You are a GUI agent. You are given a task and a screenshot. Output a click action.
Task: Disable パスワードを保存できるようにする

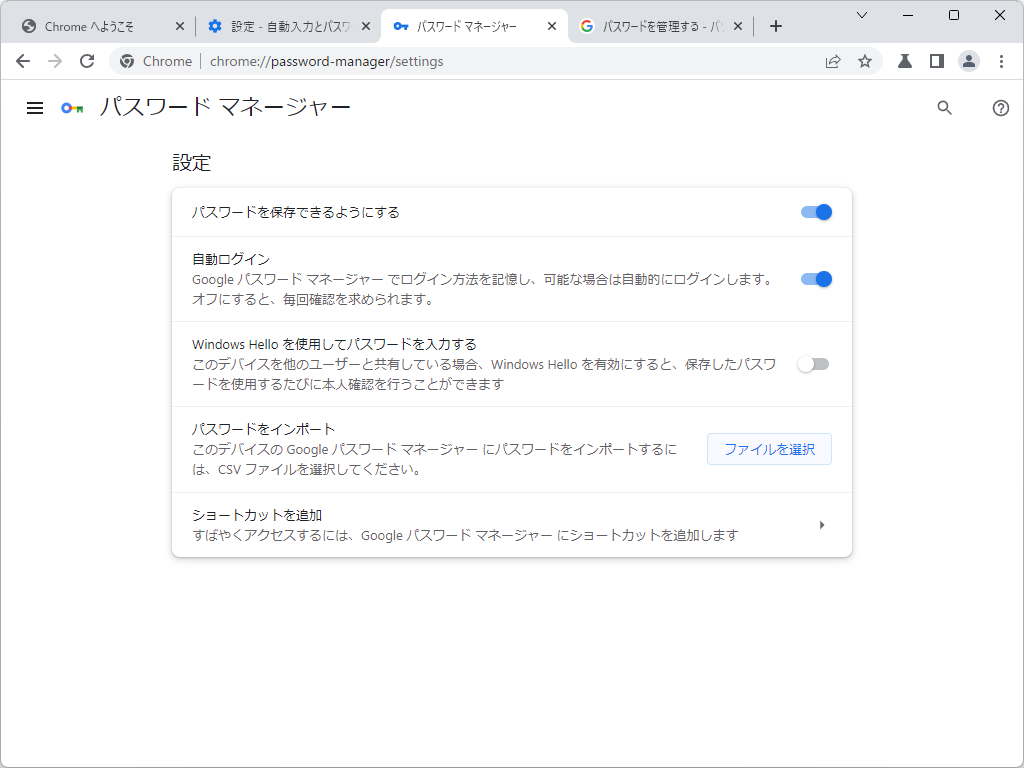pyautogui.click(x=815, y=212)
